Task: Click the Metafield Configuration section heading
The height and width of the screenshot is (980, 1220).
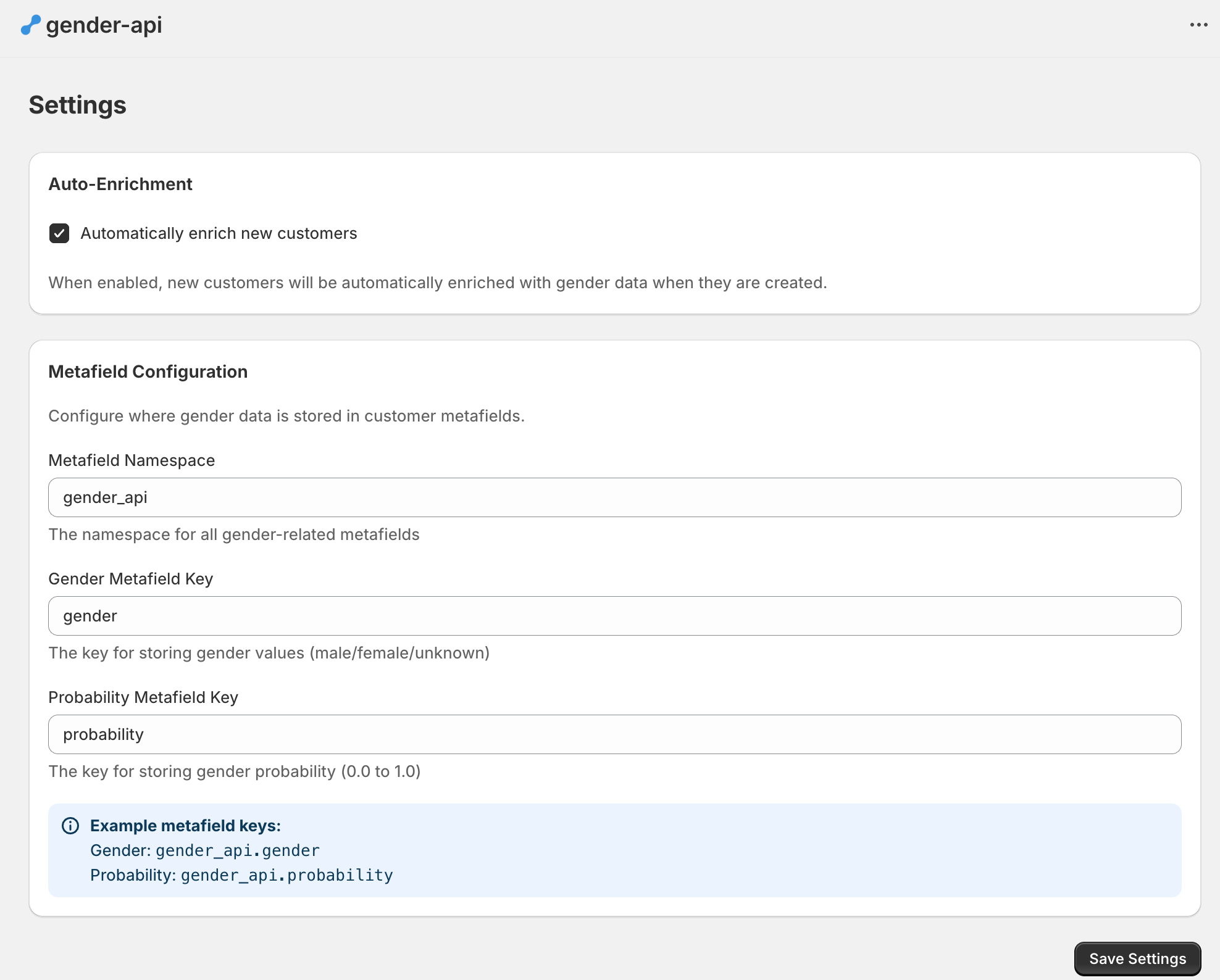Action: point(148,372)
